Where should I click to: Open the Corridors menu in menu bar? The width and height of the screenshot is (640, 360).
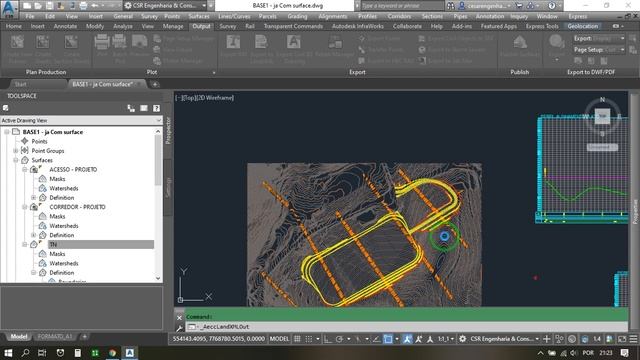[399, 16]
